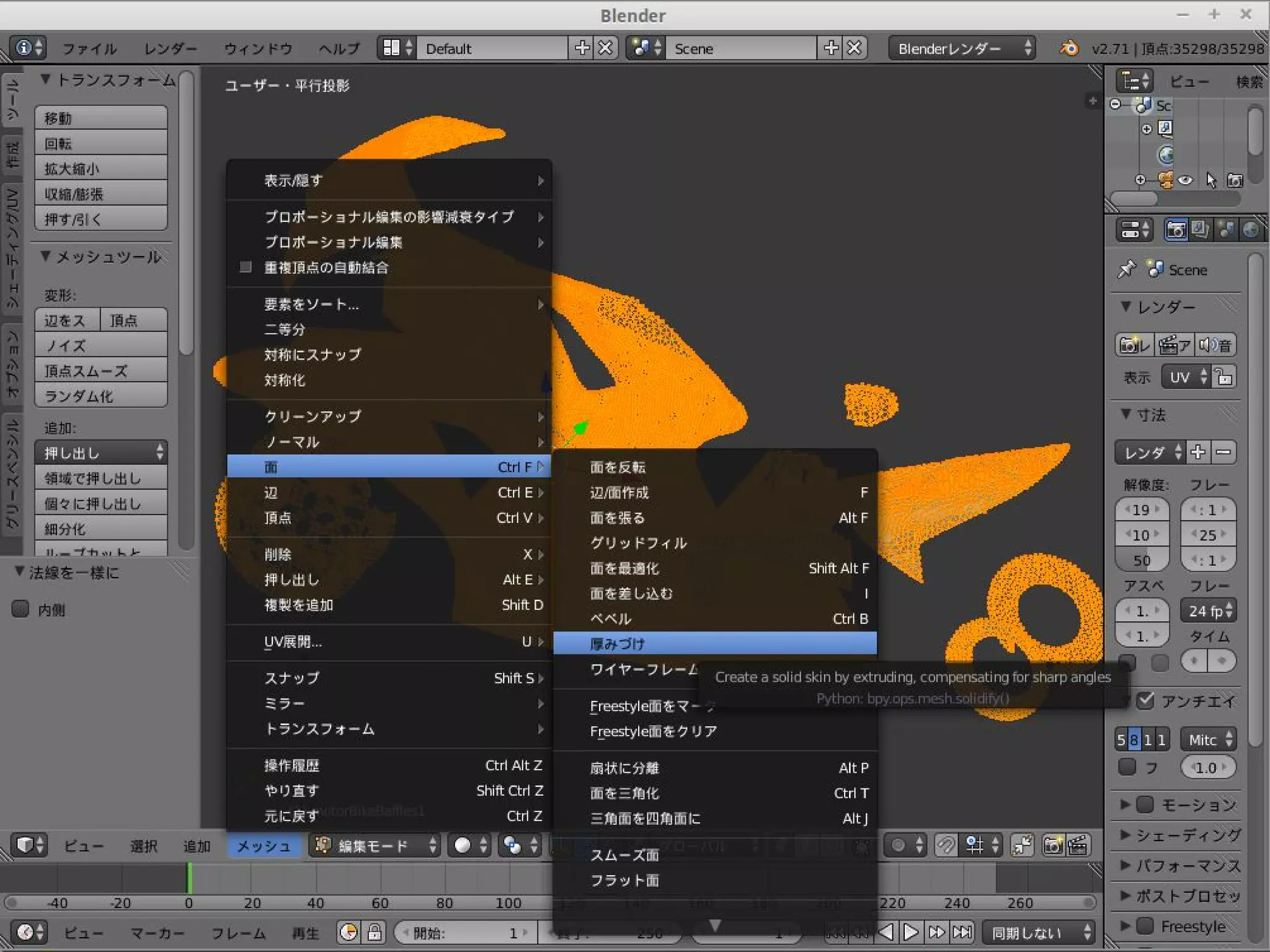Click the pin icon beside Scene
The height and width of the screenshot is (952, 1270).
coord(1126,270)
